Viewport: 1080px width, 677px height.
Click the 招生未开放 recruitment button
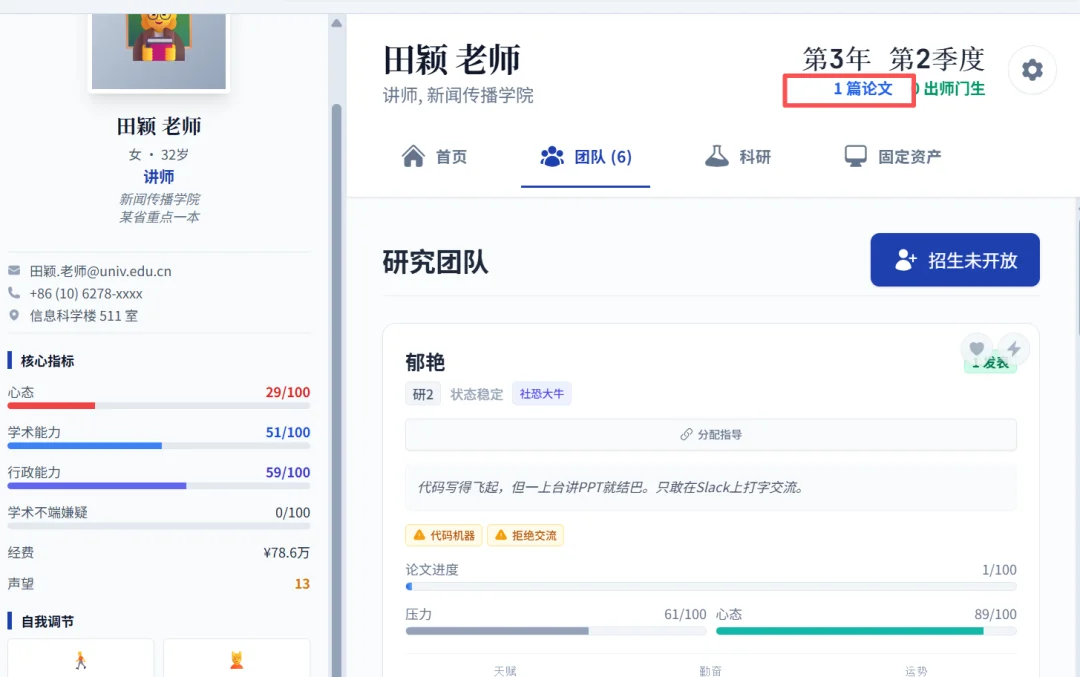pos(954,260)
